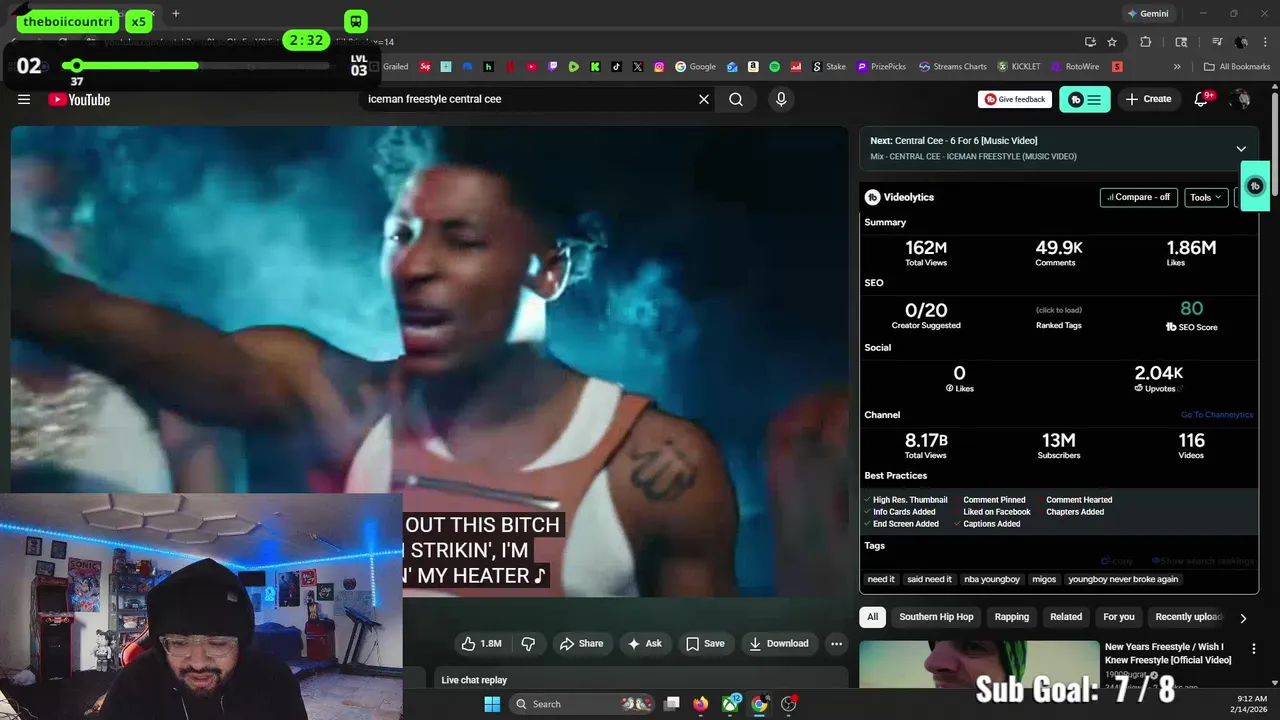Click the magnifier search button
Viewport: 1280px width, 720px height.
pos(736,99)
